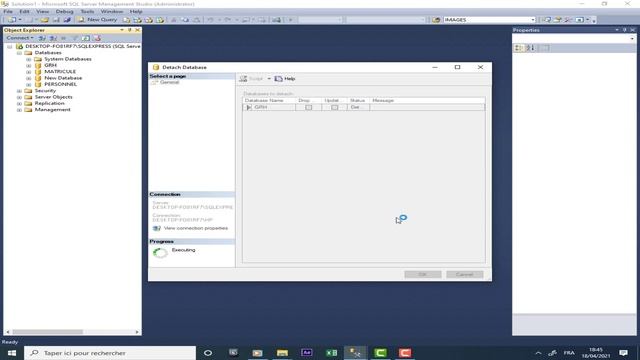Image resolution: width=640 pixels, height=360 pixels.
Task: Click the New Project icon in main toolbar
Action: pyautogui.click(x=11, y=20)
